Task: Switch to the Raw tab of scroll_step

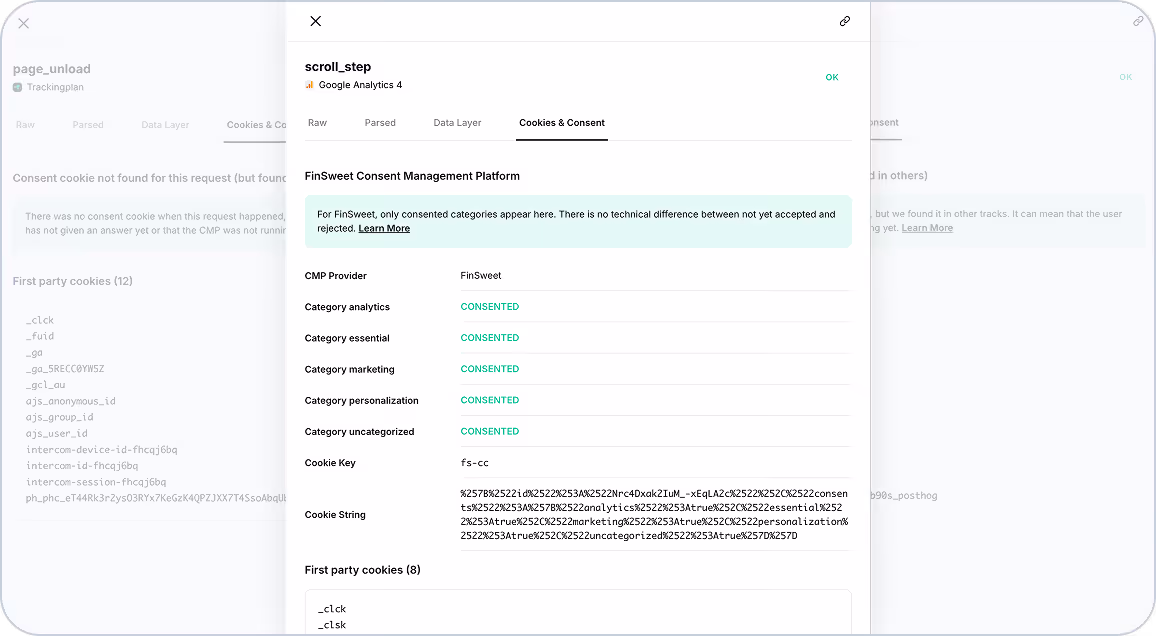Action: click(x=317, y=123)
